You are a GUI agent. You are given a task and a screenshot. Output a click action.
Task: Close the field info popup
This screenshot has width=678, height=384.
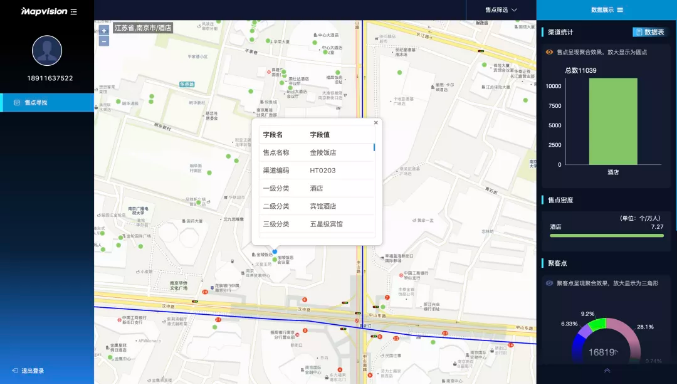(x=376, y=123)
